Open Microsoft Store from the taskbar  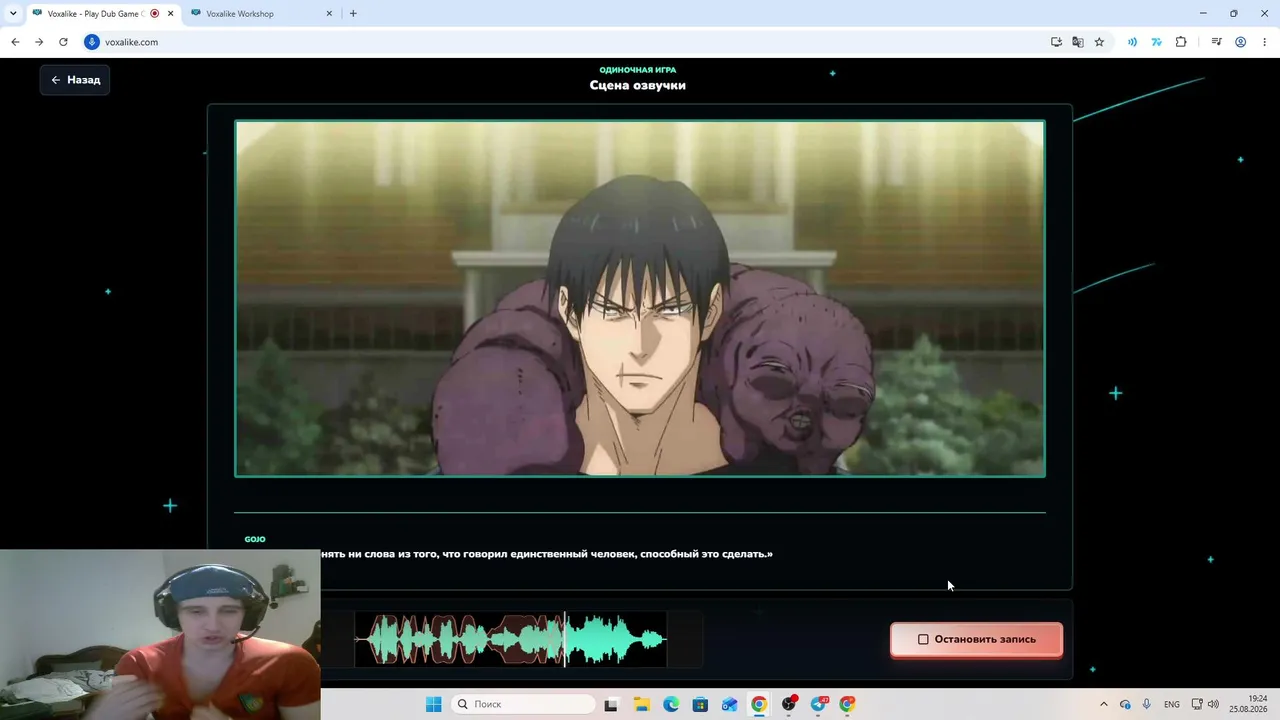pos(700,704)
